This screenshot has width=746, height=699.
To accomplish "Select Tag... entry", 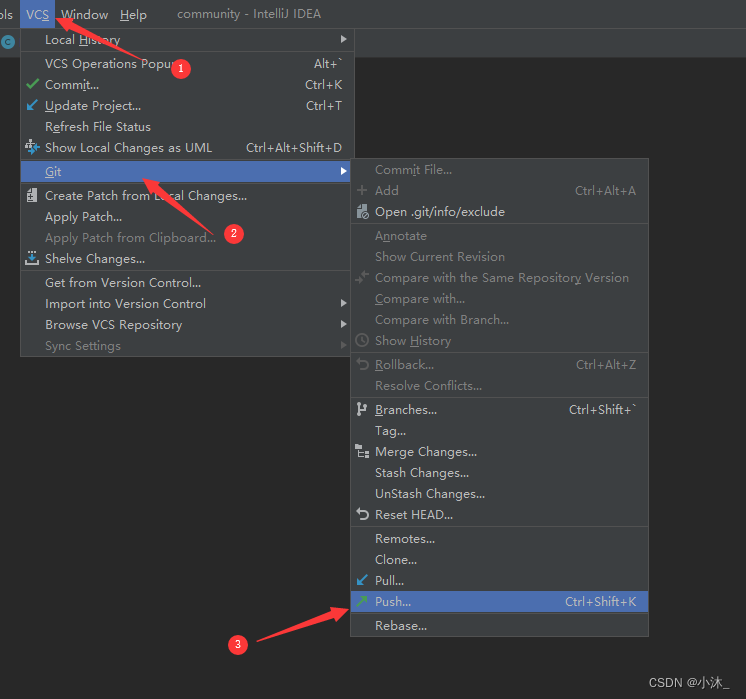I will click(x=499, y=431).
